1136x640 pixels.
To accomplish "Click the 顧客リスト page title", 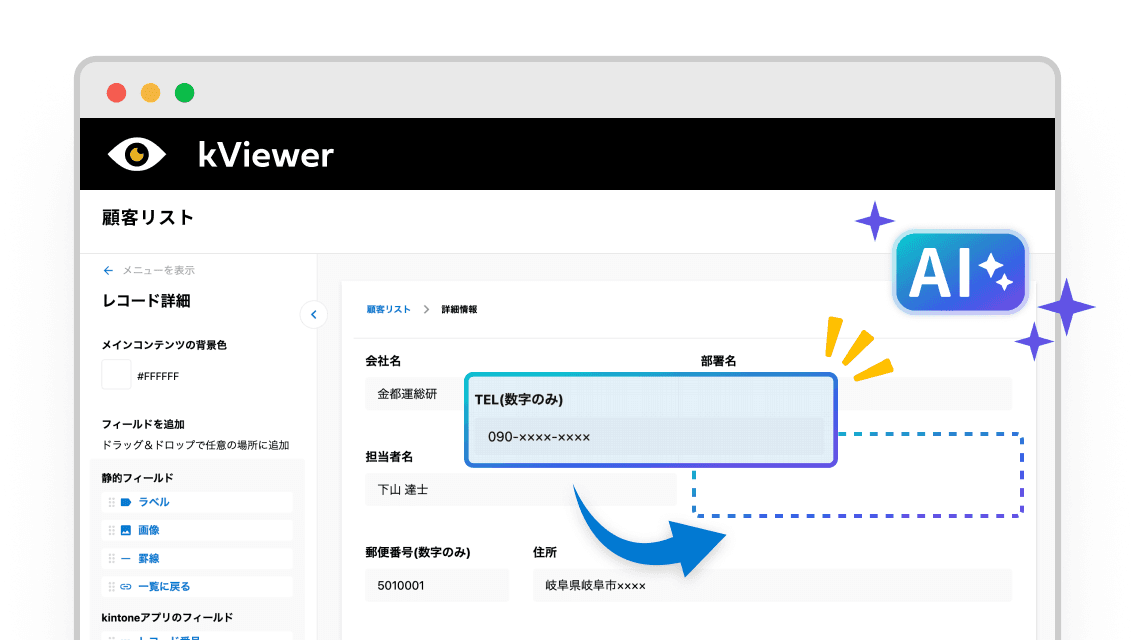I will click(148, 217).
